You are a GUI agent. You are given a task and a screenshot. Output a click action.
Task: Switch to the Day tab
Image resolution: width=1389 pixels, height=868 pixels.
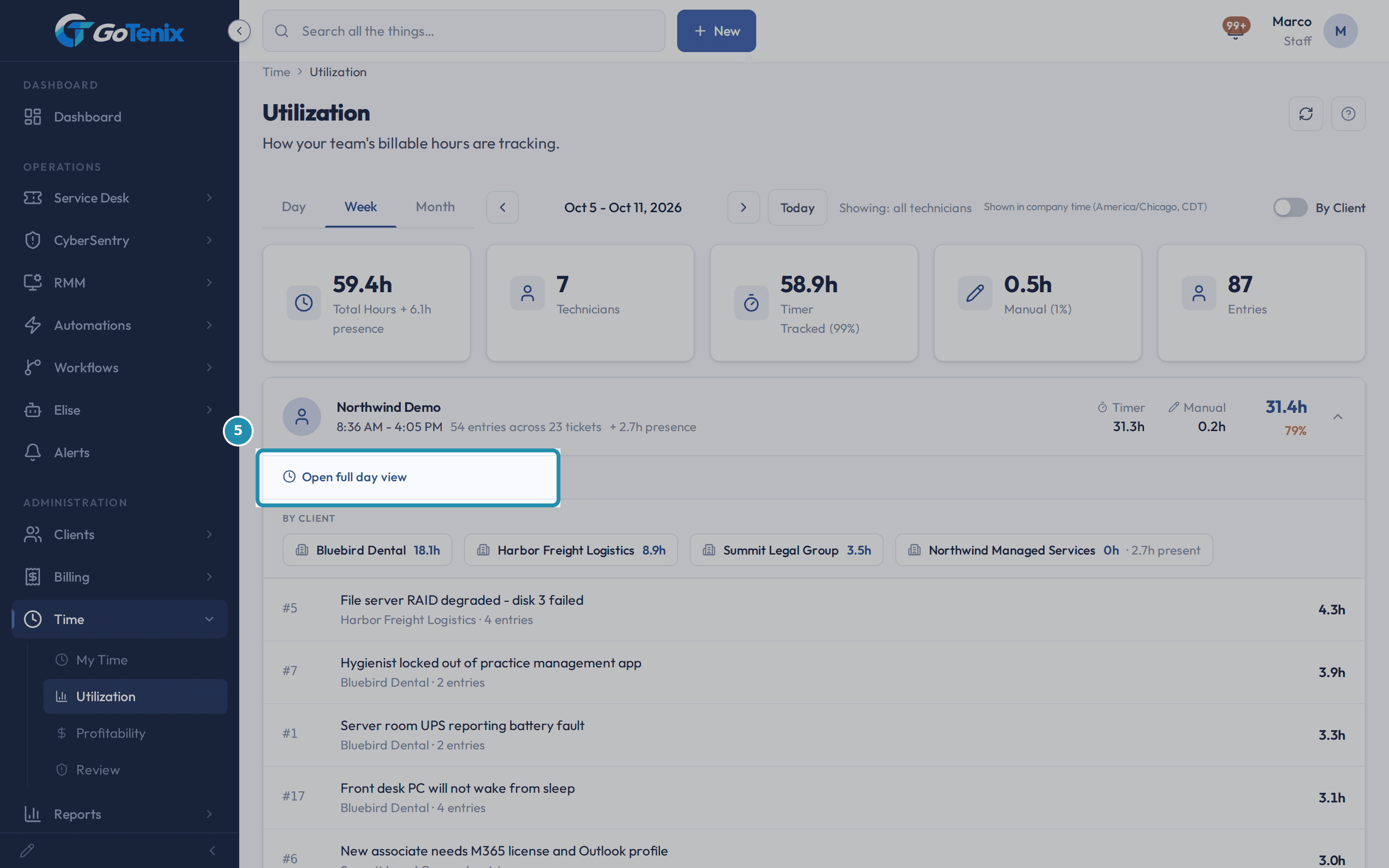pyautogui.click(x=293, y=207)
